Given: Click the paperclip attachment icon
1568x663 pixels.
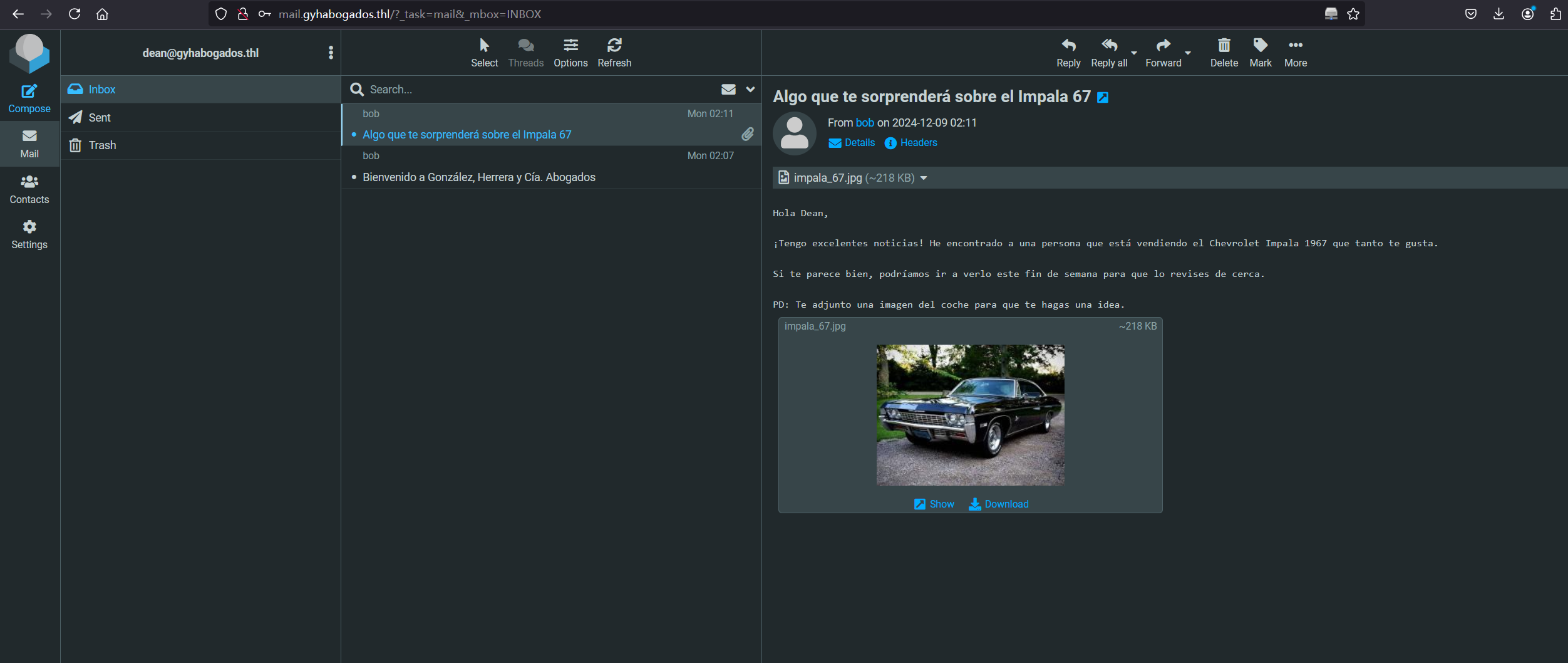Looking at the screenshot, I should click(x=748, y=134).
